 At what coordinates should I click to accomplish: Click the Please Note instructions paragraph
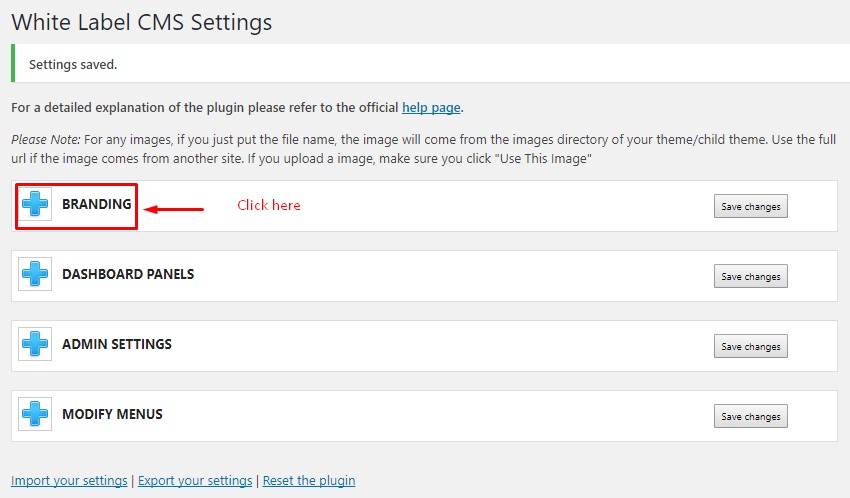(x=423, y=149)
